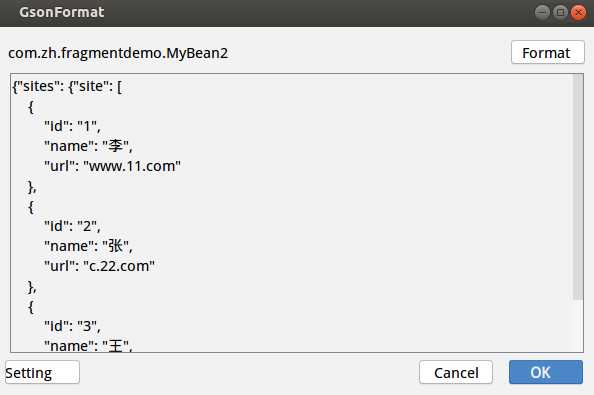This screenshot has width=594, height=395.
Task: Cancel the GsonFormat dialog
Action: [x=456, y=372]
